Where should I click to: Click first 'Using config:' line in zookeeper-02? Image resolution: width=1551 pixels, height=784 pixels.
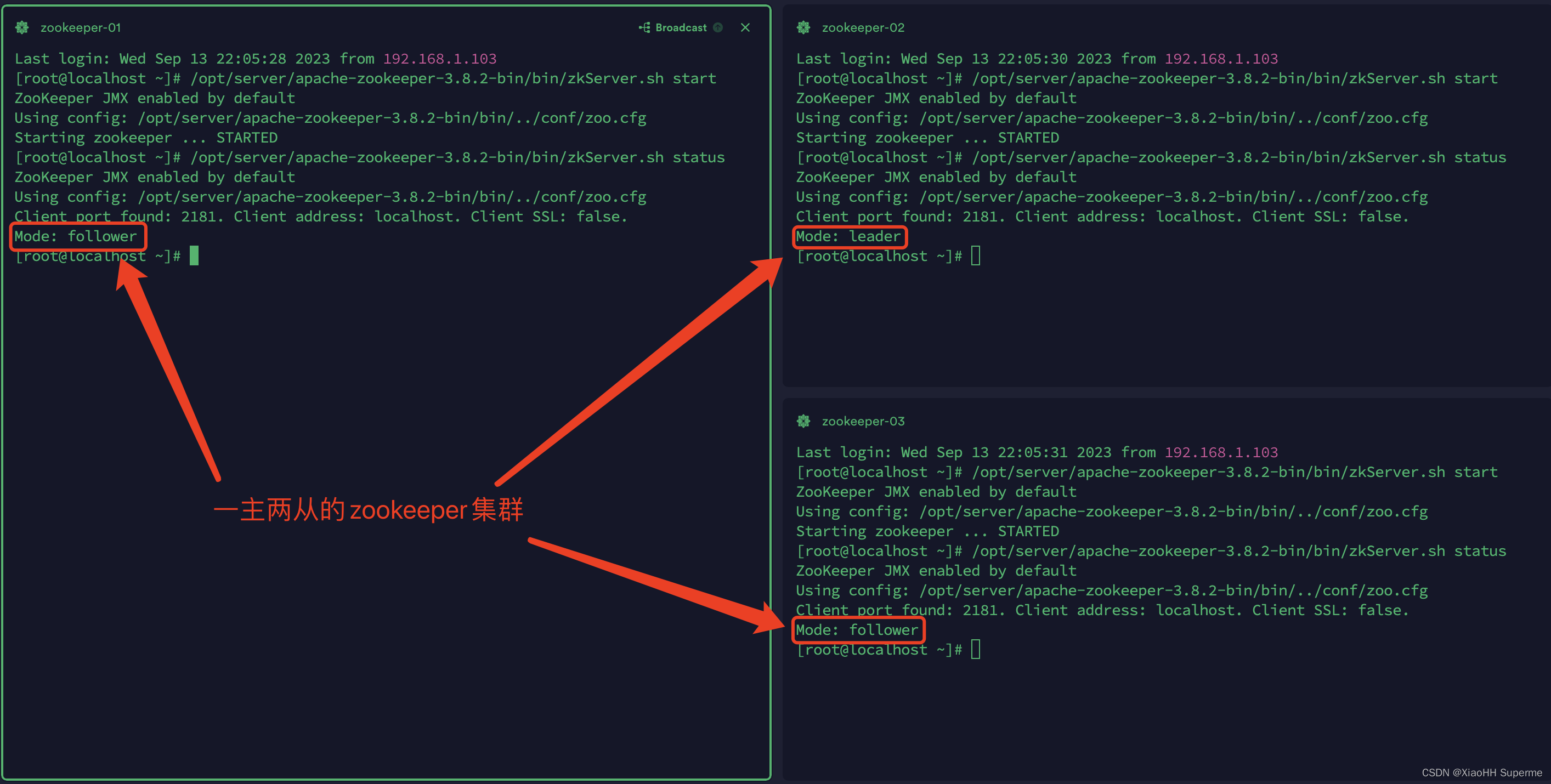(1112, 118)
